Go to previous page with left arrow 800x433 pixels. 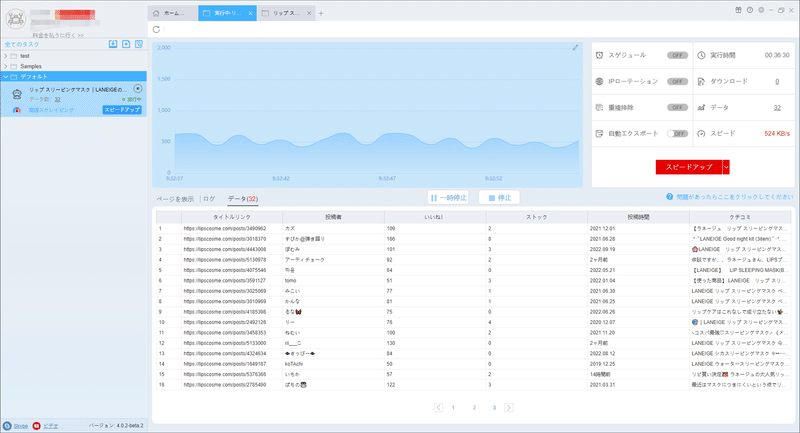[x=438, y=407]
